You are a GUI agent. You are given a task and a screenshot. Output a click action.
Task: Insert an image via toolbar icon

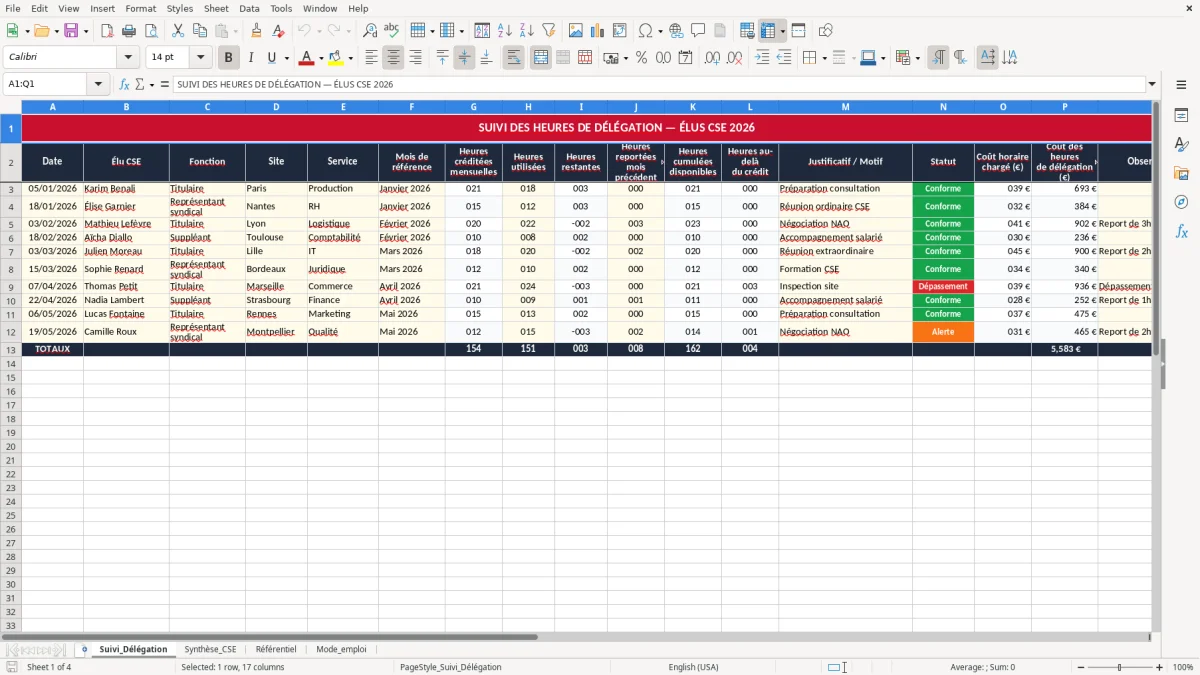click(576, 31)
